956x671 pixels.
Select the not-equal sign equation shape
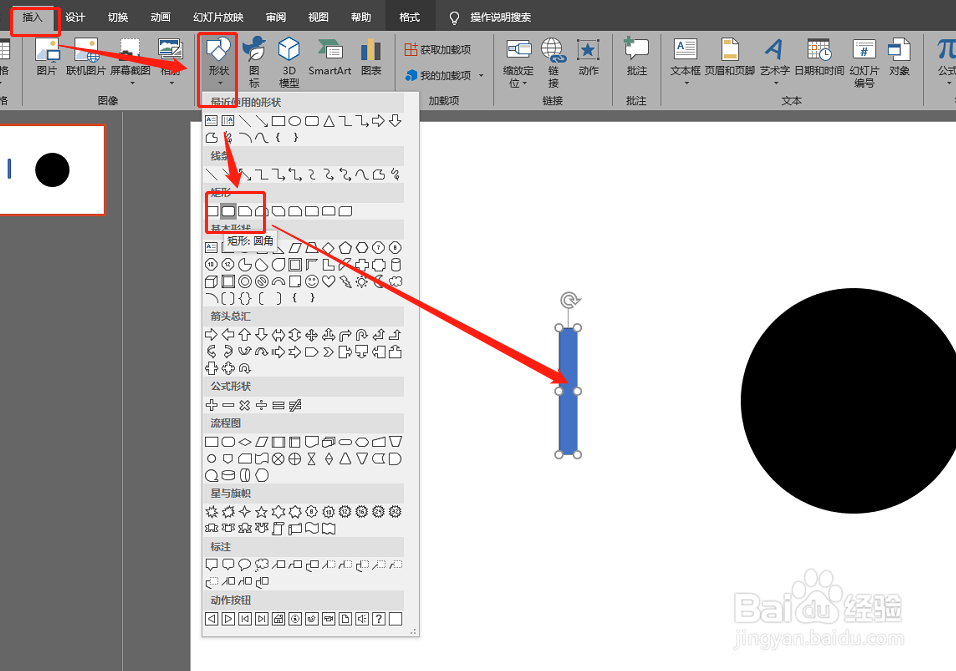(x=295, y=405)
